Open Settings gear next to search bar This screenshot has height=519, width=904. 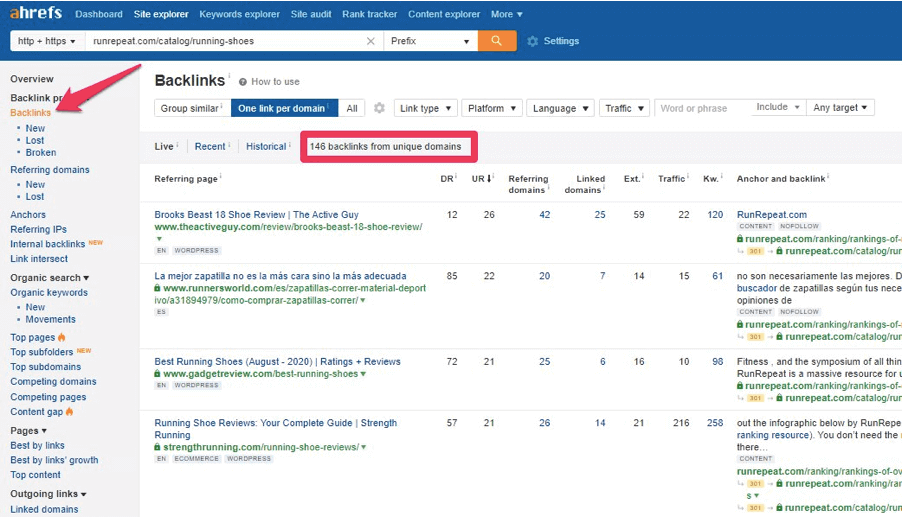[533, 41]
